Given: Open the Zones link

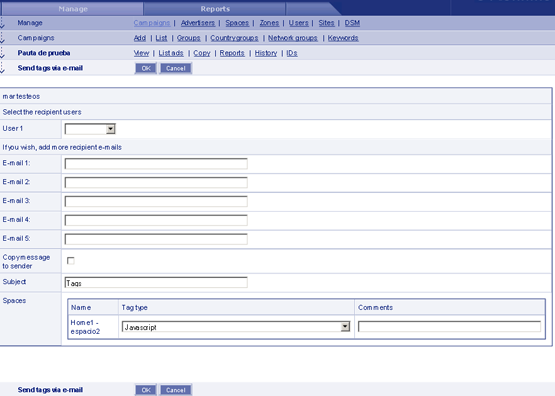Looking at the screenshot, I should [269, 23].
